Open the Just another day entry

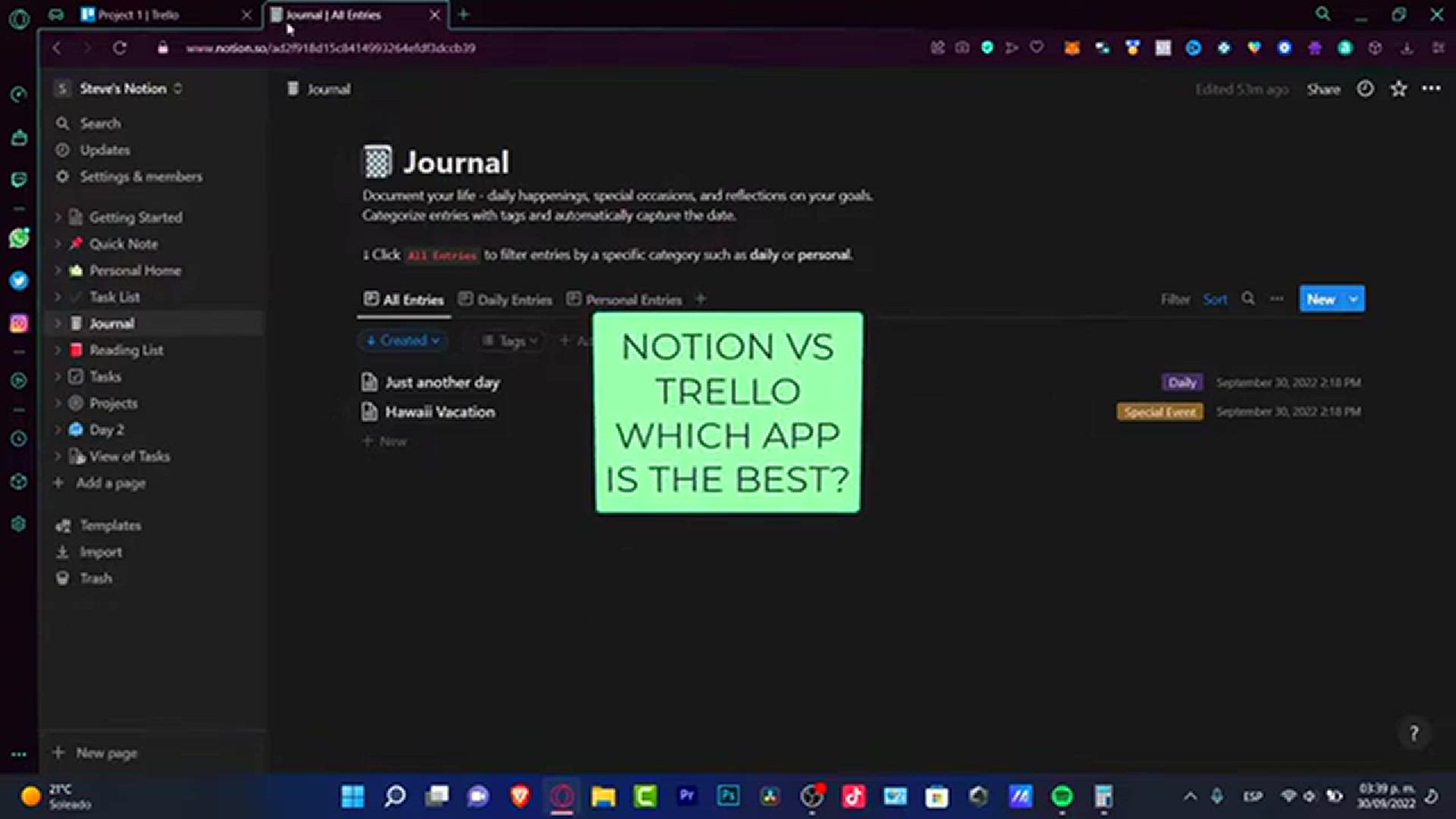[442, 382]
